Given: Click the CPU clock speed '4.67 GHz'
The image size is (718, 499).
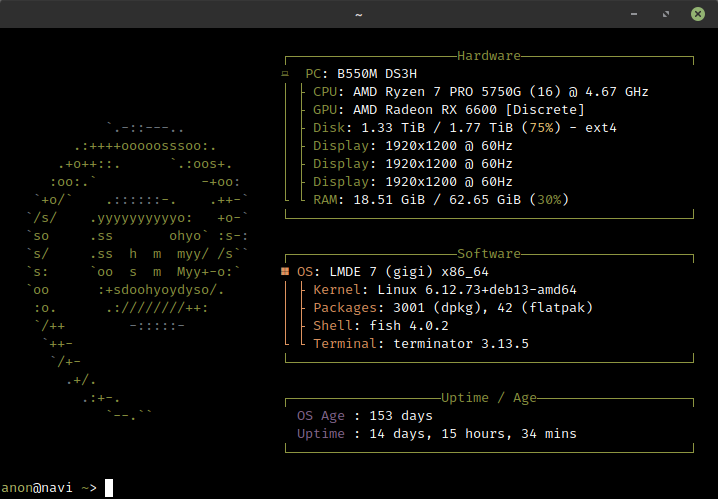Looking at the screenshot, I should click(x=617, y=92).
